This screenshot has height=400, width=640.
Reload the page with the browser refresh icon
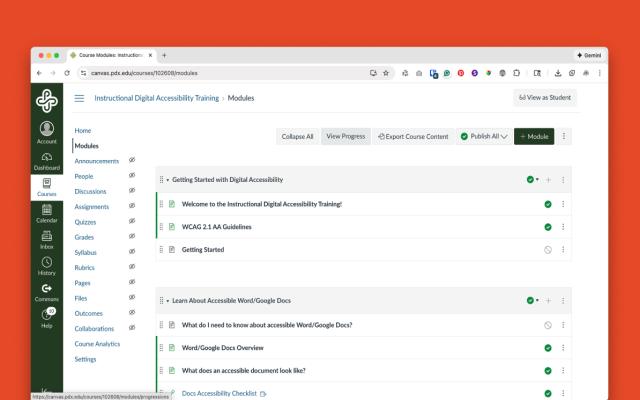pos(67,73)
